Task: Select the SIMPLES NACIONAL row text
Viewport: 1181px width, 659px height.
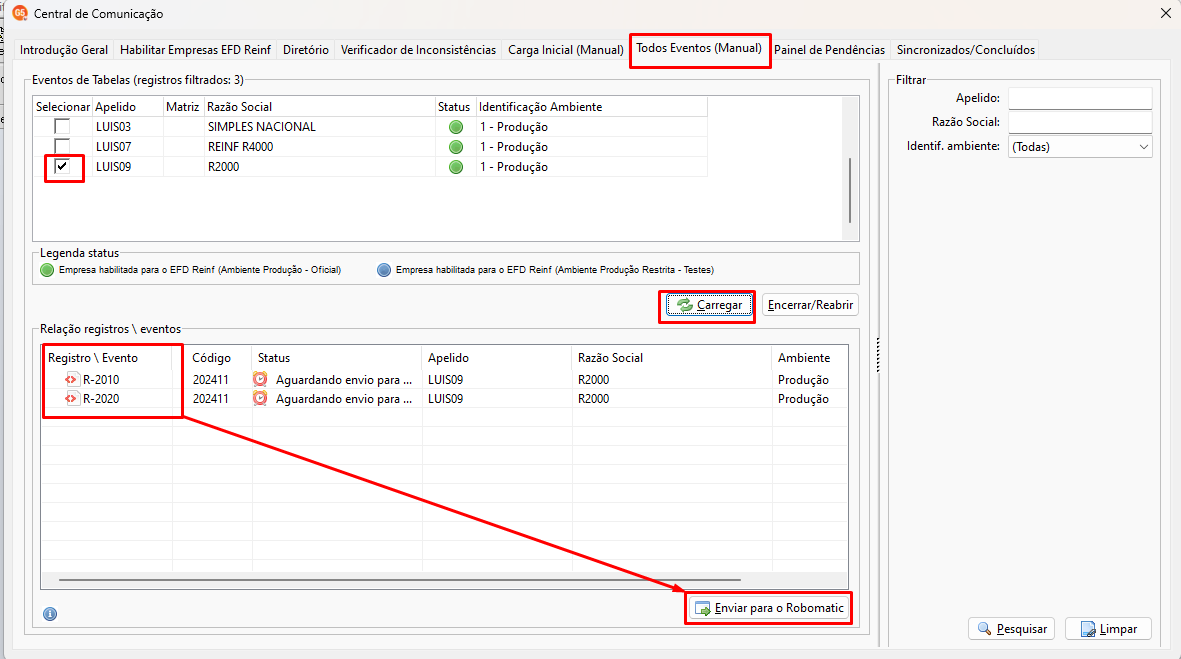Action: (261, 127)
